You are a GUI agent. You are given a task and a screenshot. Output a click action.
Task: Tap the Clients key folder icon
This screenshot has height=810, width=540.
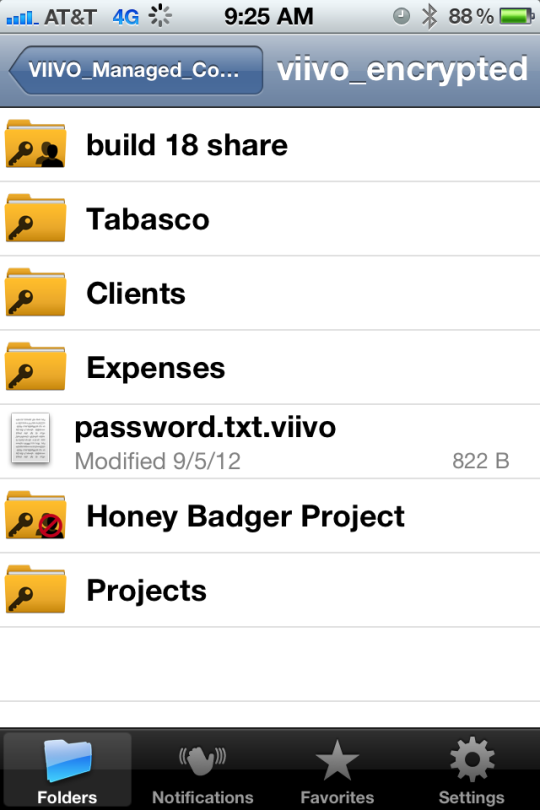coord(35,292)
